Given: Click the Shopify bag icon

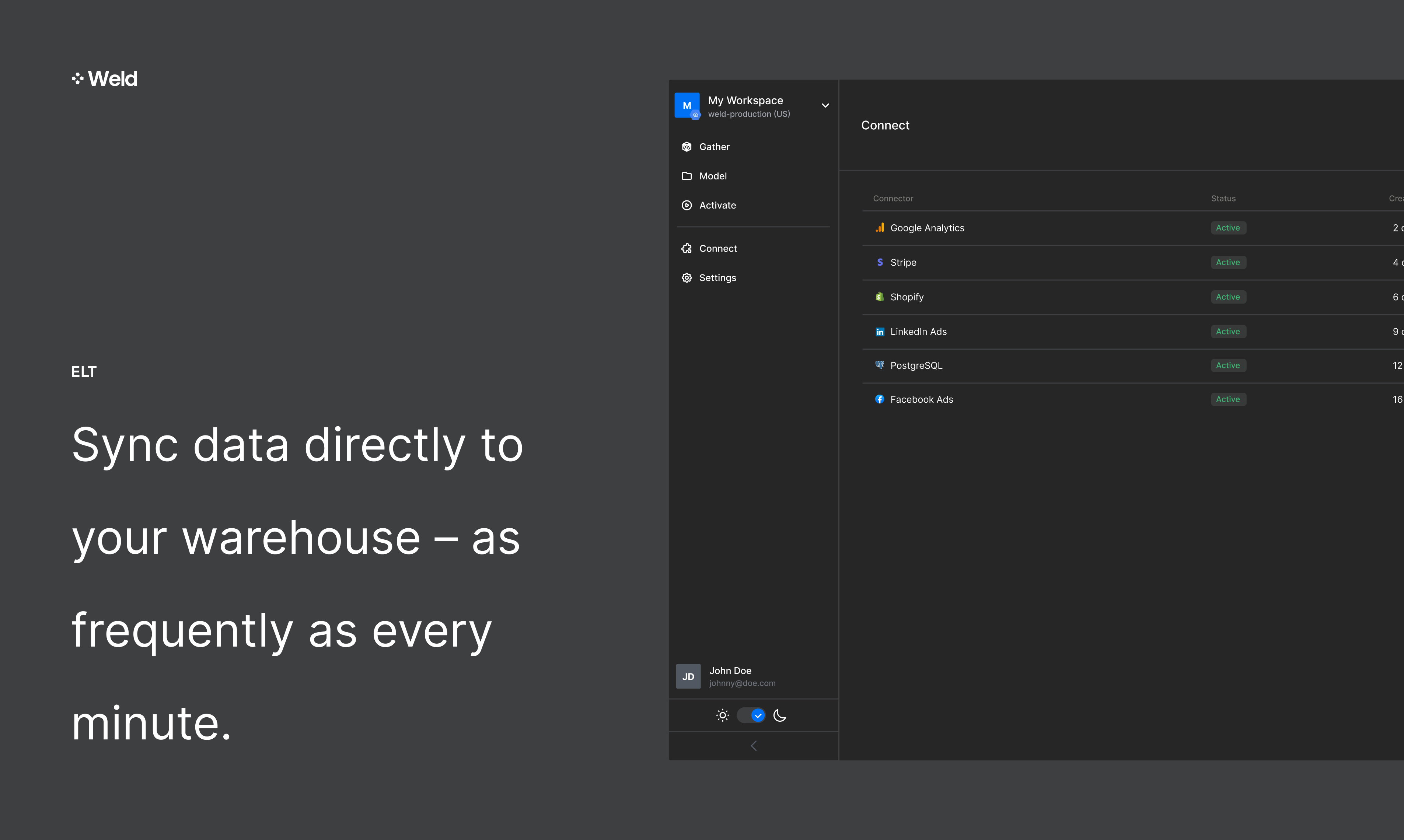Looking at the screenshot, I should click(880, 297).
